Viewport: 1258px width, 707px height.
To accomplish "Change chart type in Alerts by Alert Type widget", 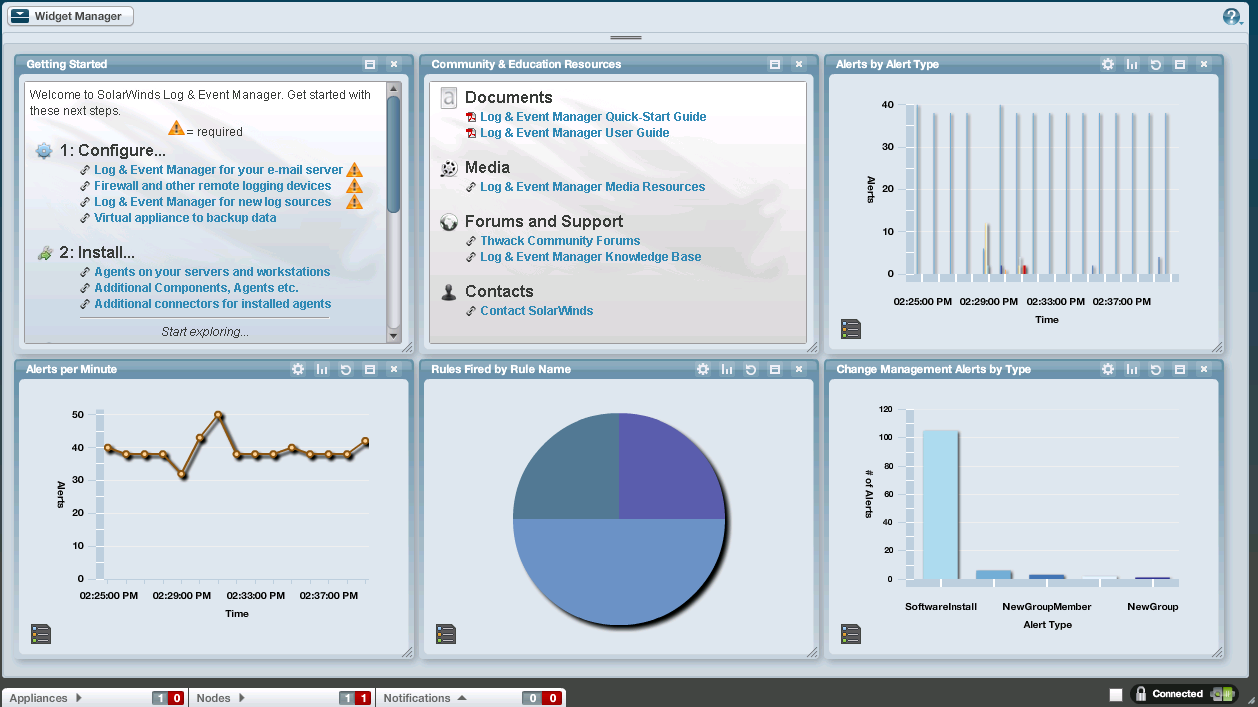I will [1132, 64].
